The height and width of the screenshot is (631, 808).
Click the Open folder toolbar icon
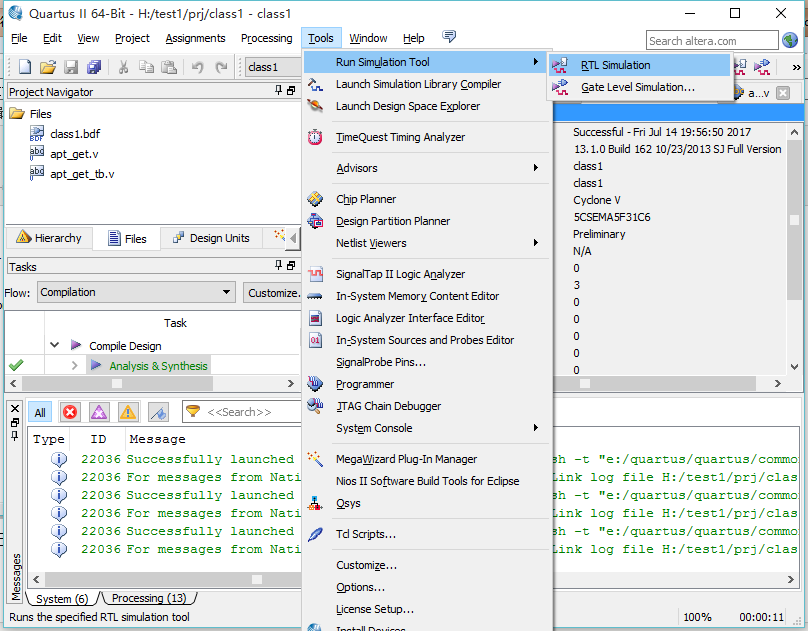pyautogui.click(x=47, y=66)
